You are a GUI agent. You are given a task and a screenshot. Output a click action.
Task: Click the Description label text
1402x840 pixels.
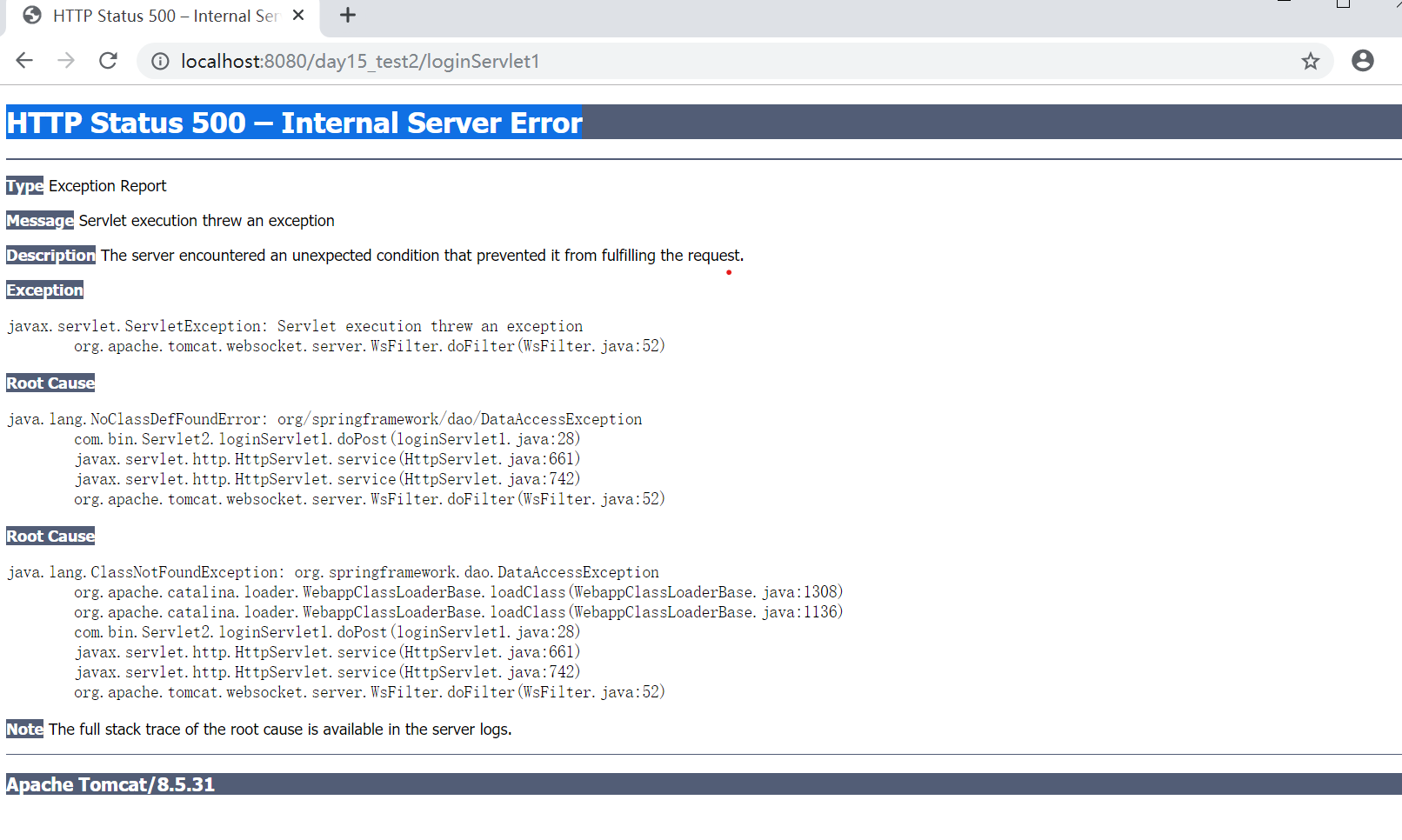[50, 255]
